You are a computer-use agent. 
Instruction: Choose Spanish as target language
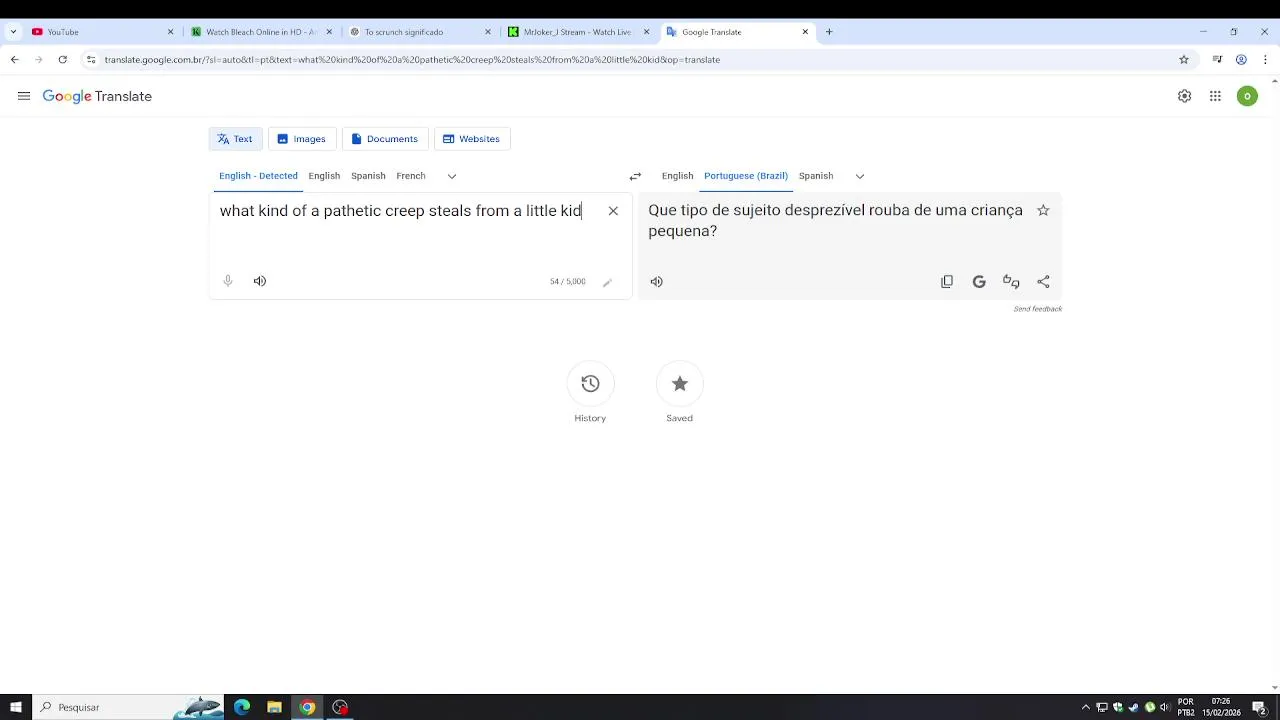(816, 176)
